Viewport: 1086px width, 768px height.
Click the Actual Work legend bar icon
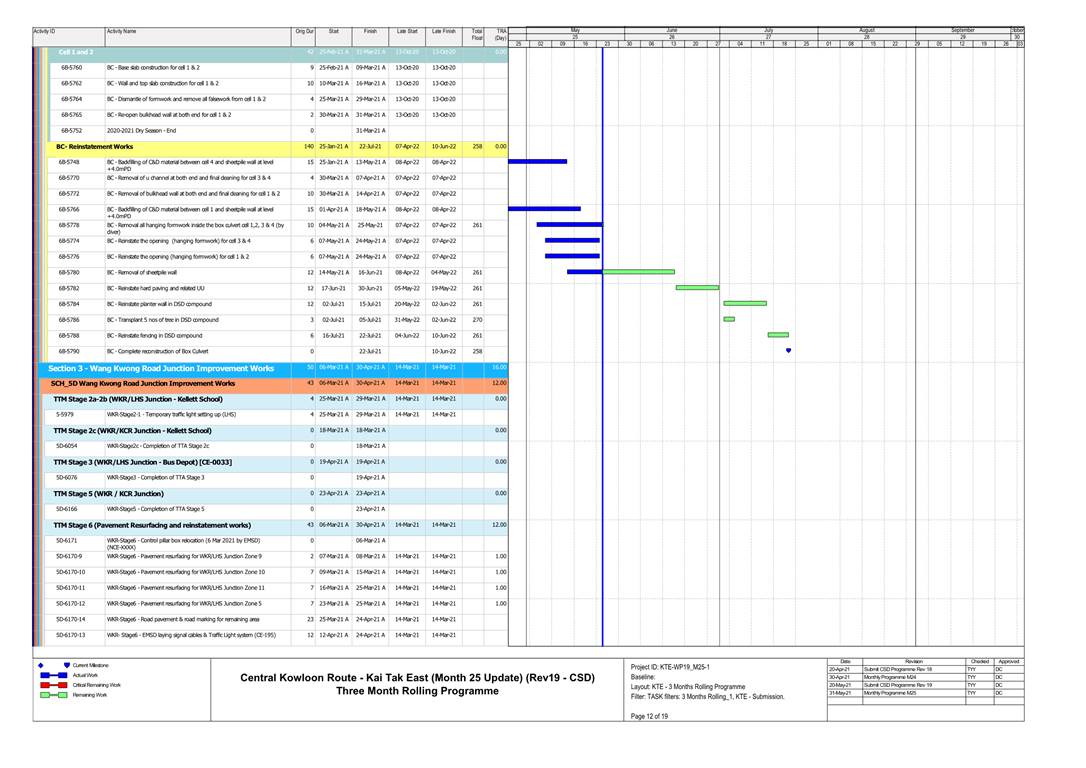[x=54, y=675]
